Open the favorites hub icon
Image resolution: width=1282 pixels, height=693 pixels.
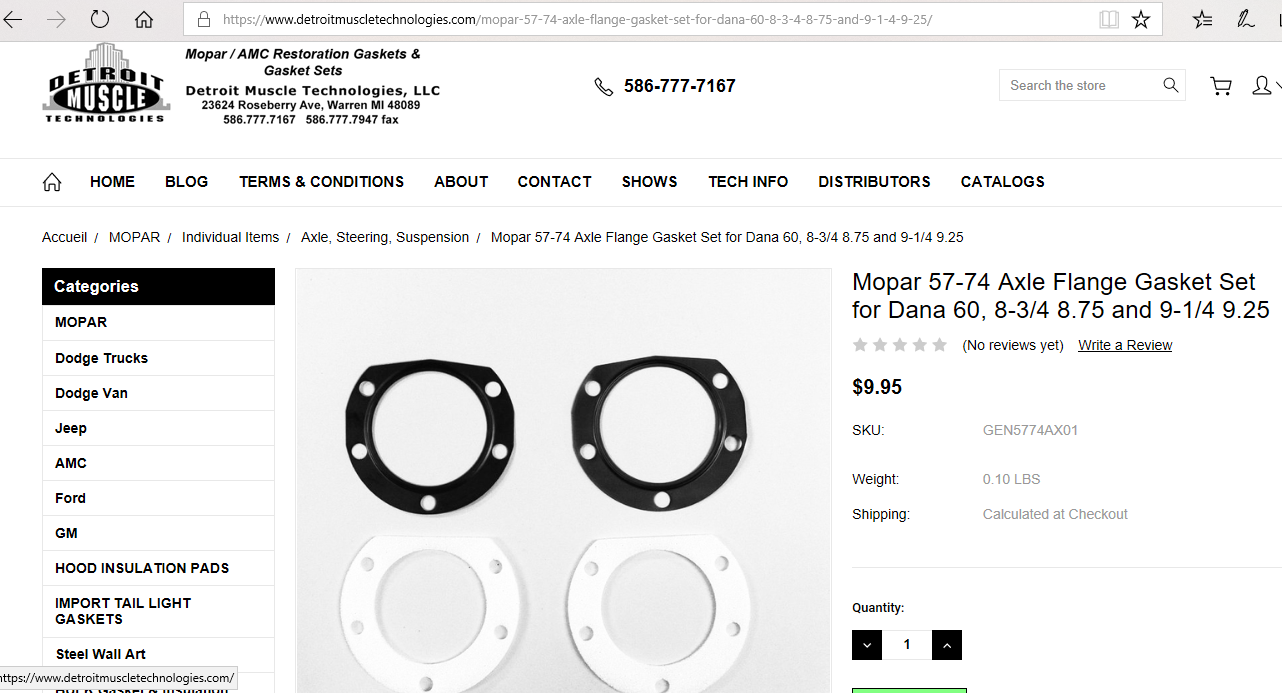click(x=1203, y=19)
